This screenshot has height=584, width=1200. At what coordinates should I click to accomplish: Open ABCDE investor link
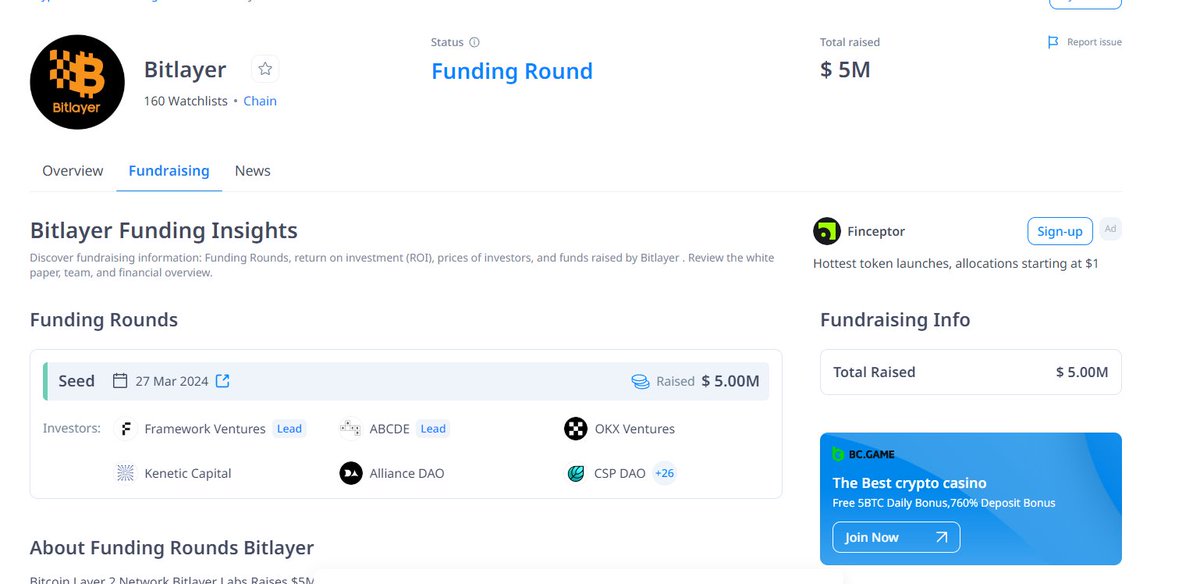coord(389,429)
